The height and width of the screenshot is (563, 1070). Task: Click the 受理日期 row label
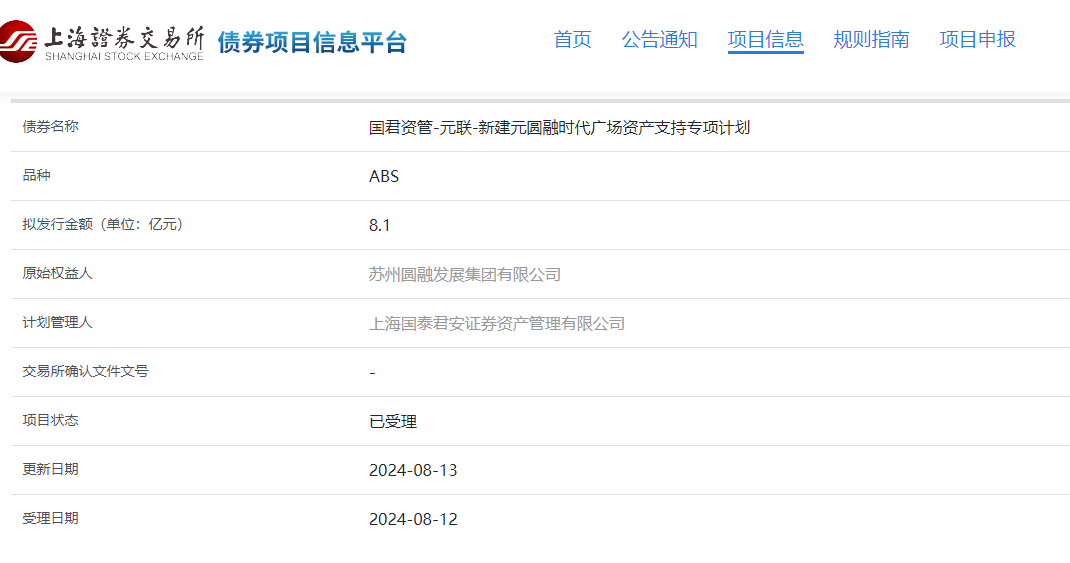pos(50,519)
